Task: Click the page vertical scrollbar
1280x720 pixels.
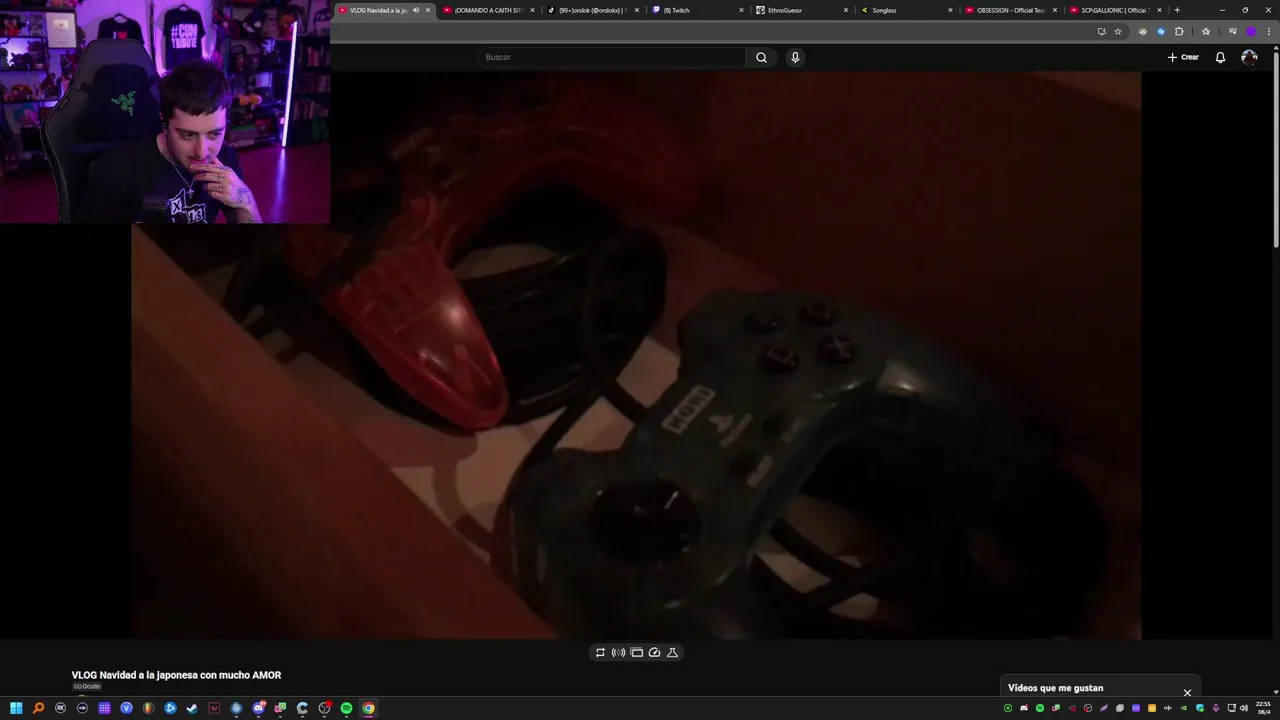Action: coord(1275,150)
